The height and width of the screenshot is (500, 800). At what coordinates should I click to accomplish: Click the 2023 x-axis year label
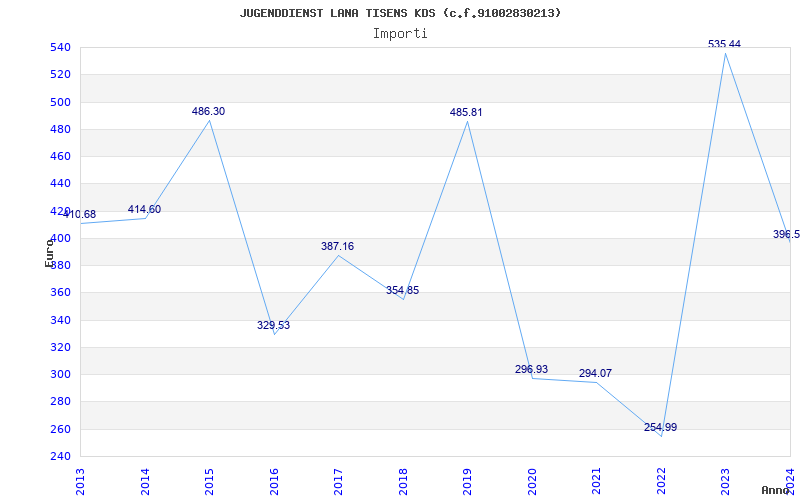point(725,482)
